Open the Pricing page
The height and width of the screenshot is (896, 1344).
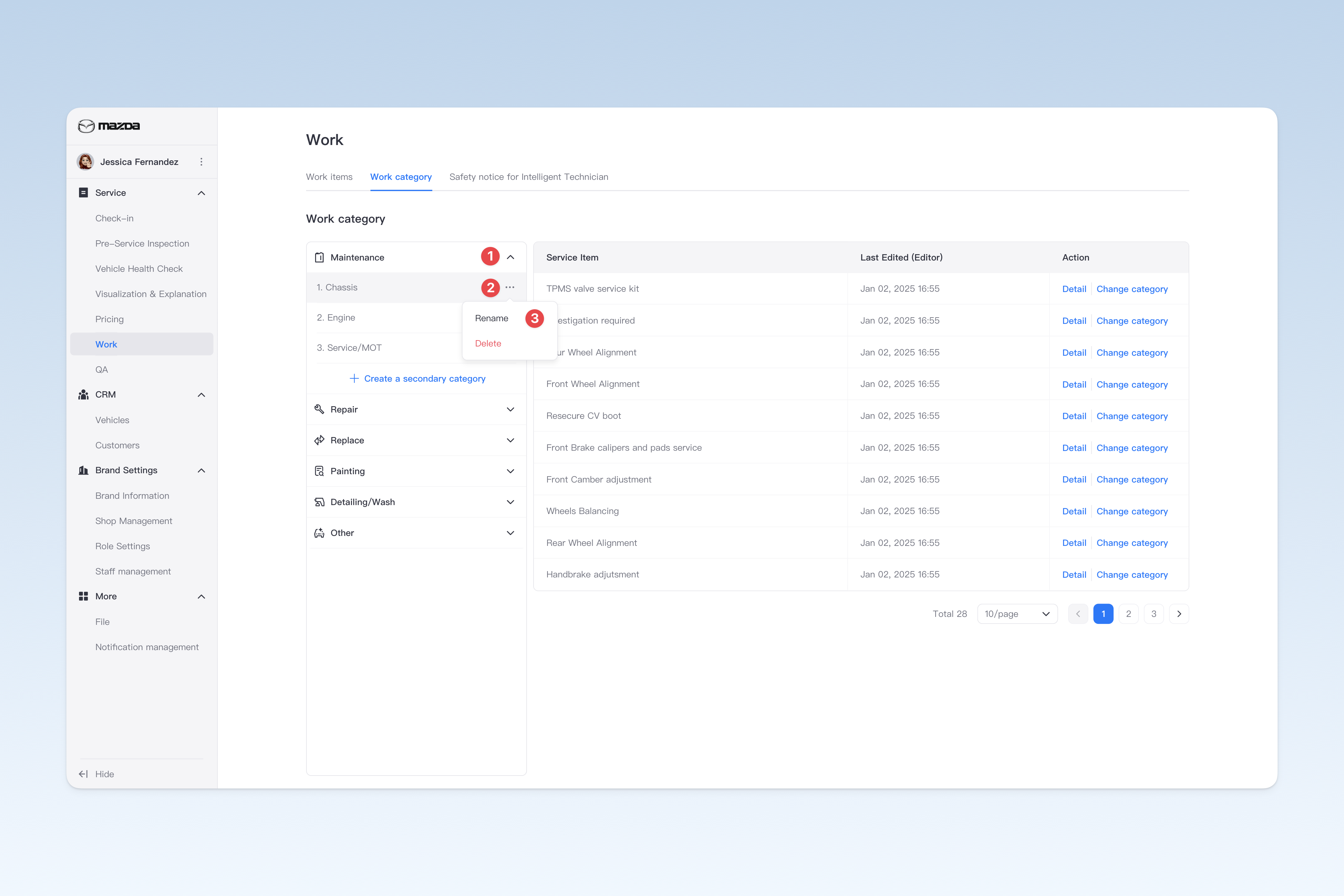point(109,319)
